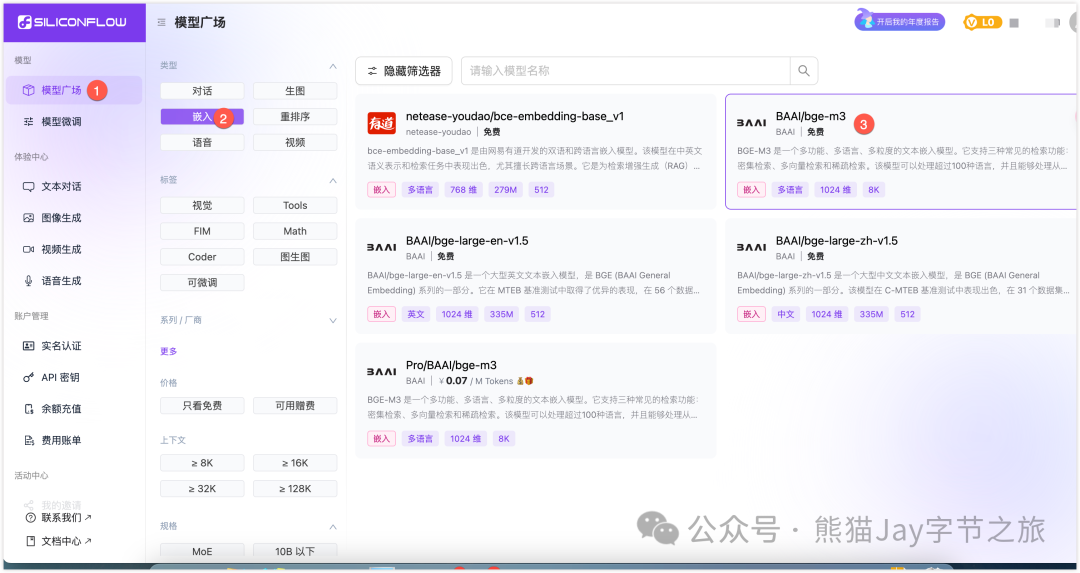Click the 文档中心 book icon

[30, 541]
